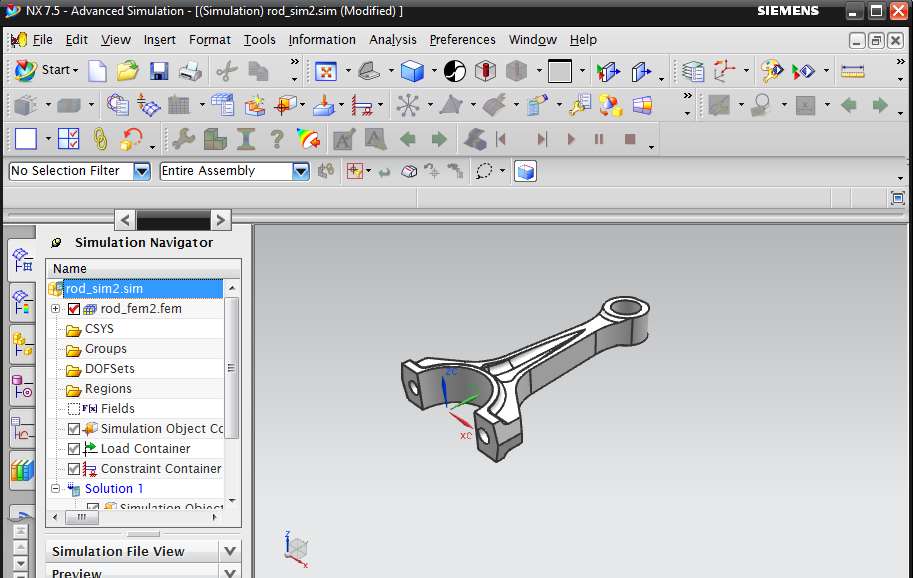Collapse the Solution 1 tree node
The image size is (913, 578).
click(55, 488)
